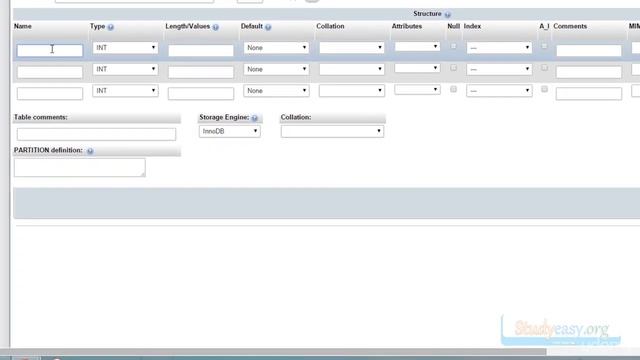Focus Length/Values field in second row

[201, 72]
